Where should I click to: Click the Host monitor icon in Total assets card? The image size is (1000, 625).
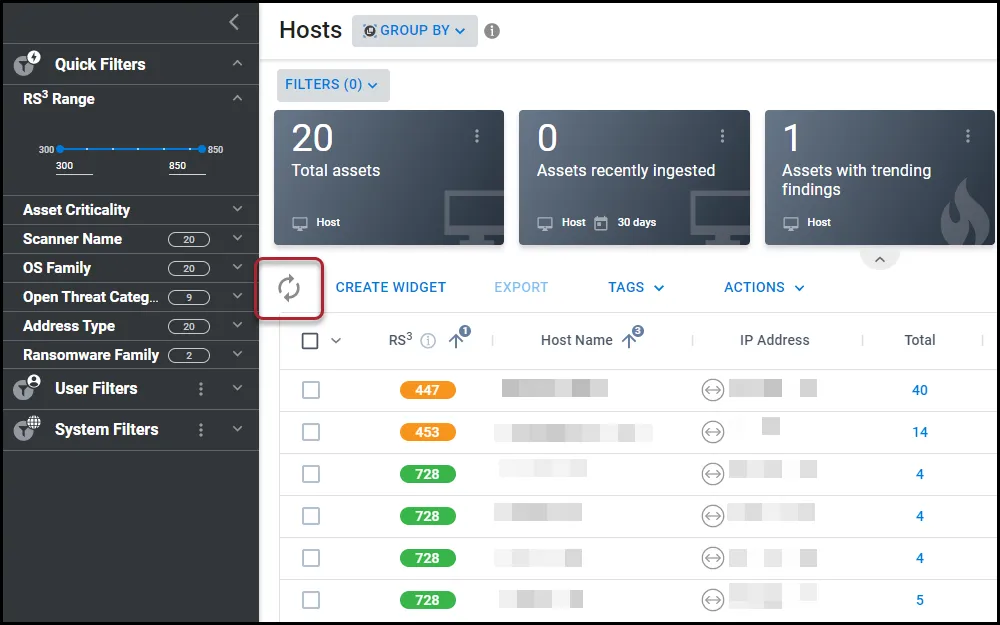coord(300,223)
